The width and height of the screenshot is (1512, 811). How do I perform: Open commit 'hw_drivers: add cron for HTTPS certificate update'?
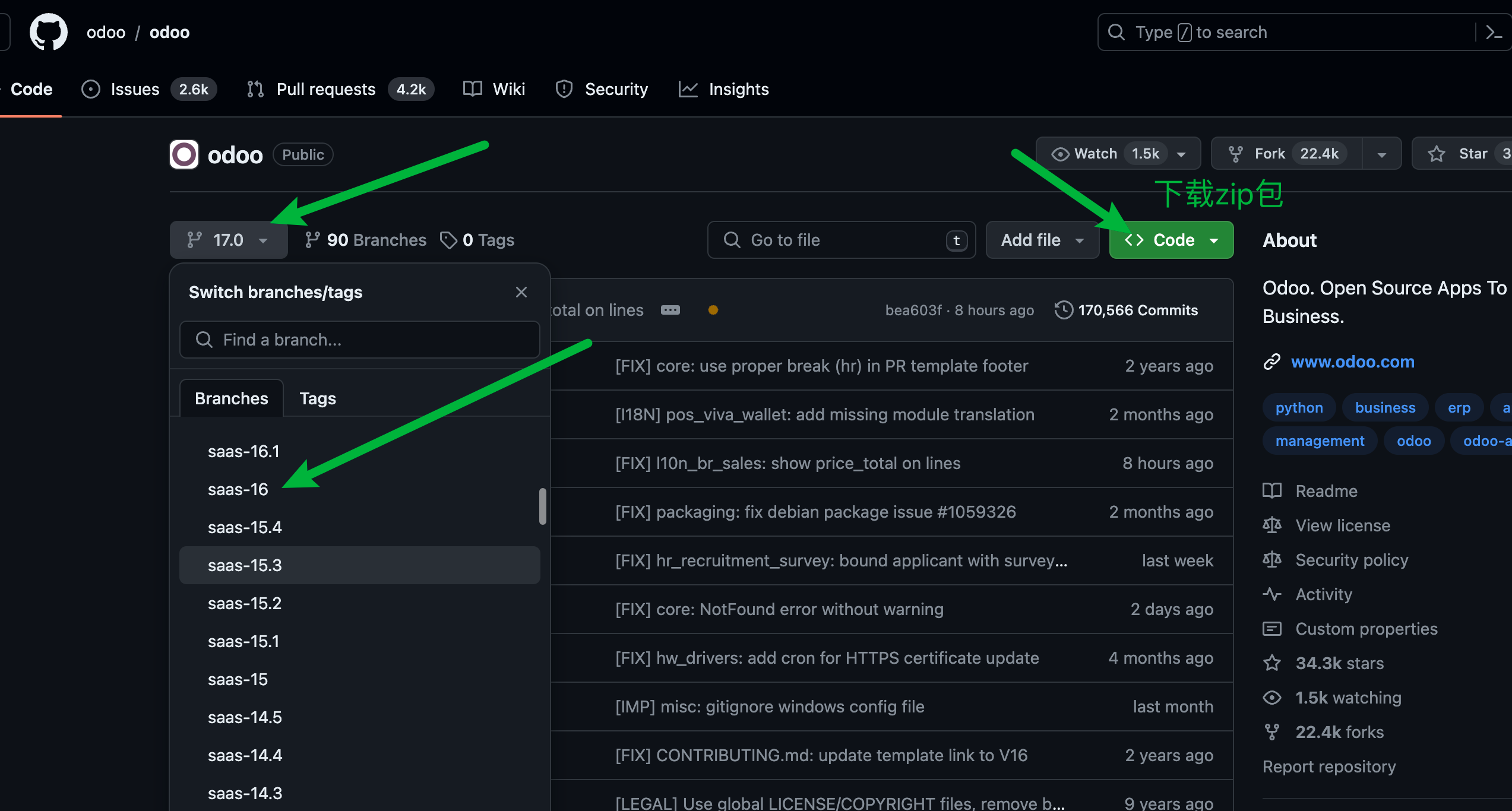[827, 658]
